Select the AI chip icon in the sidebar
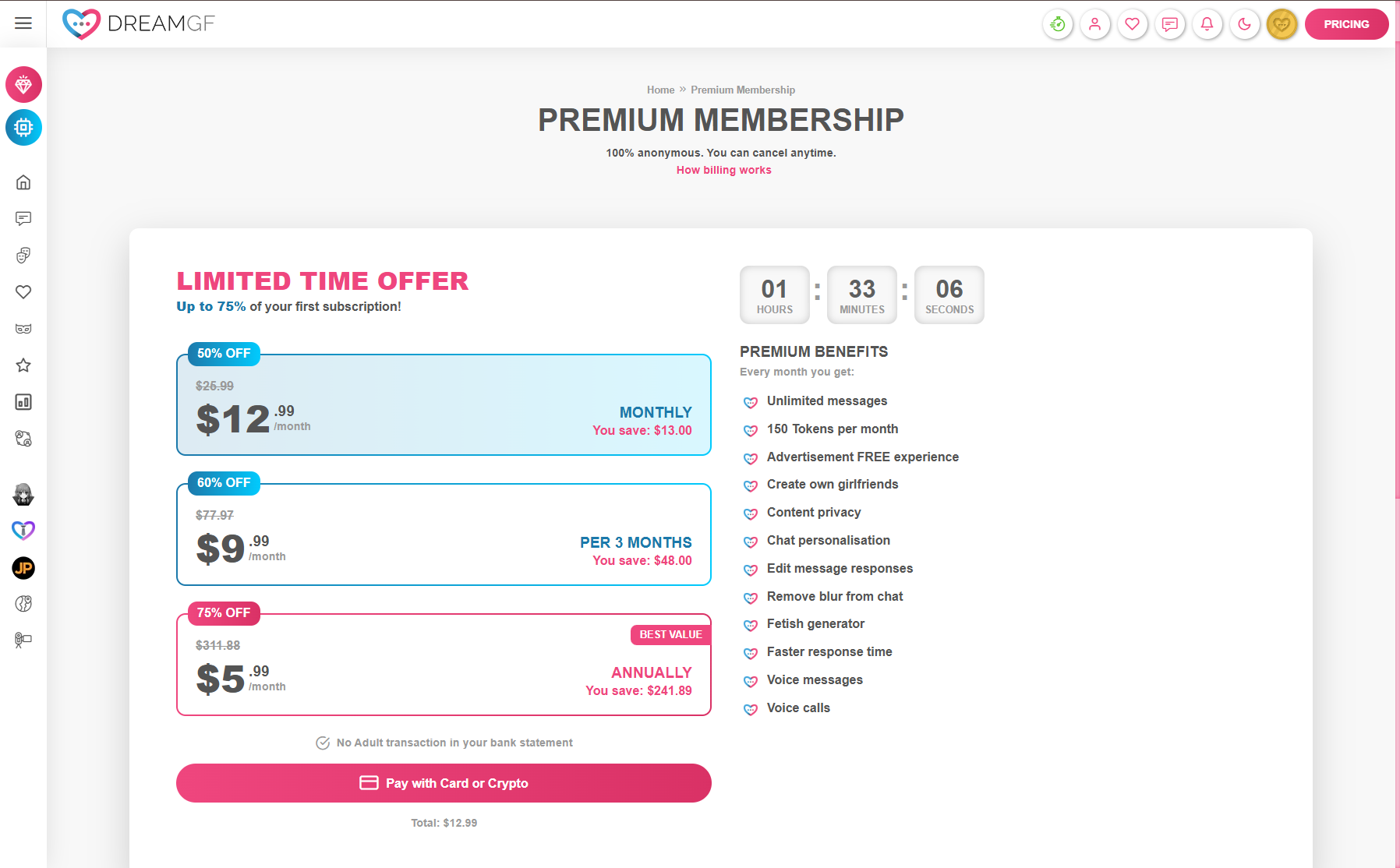 (x=23, y=128)
